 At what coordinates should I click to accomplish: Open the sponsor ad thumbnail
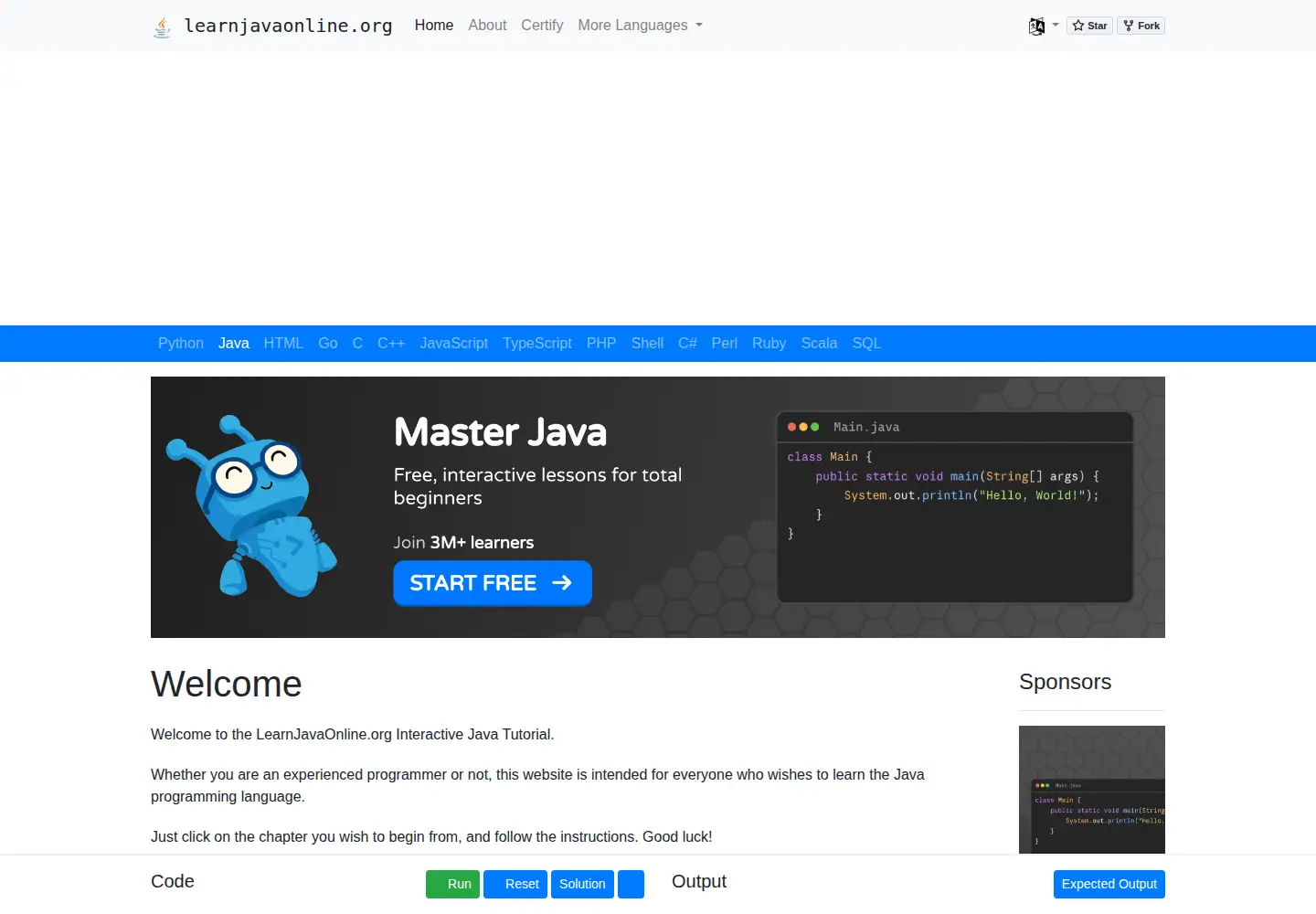[1092, 790]
